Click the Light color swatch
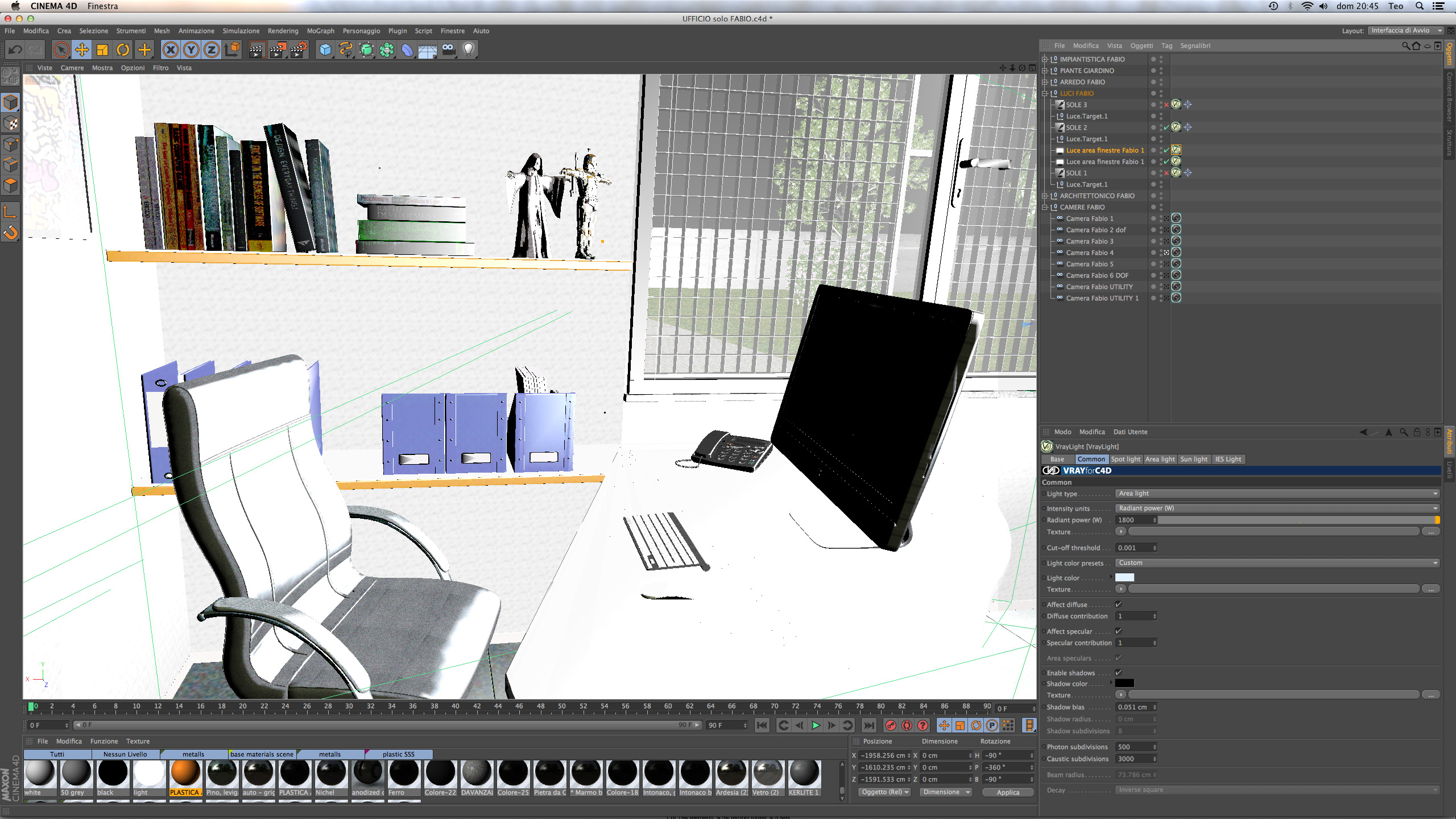 coord(1124,577)
